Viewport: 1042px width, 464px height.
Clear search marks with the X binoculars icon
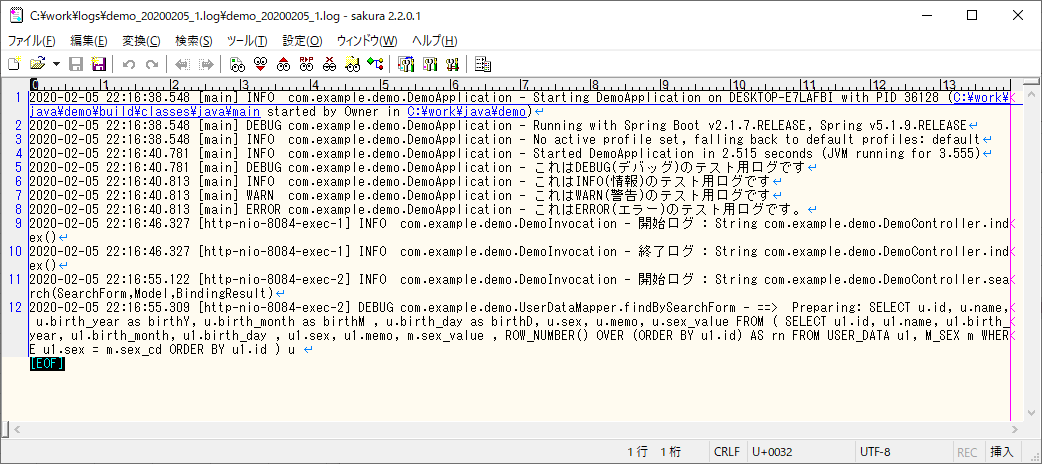coord(330,64)
